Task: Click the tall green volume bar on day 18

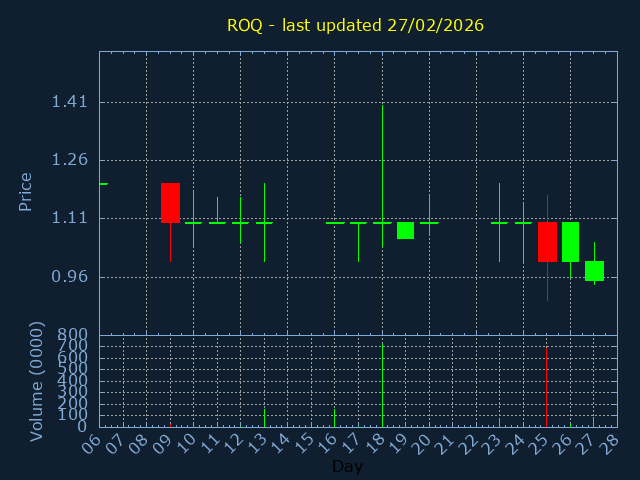Action: (x=382, y=385)
